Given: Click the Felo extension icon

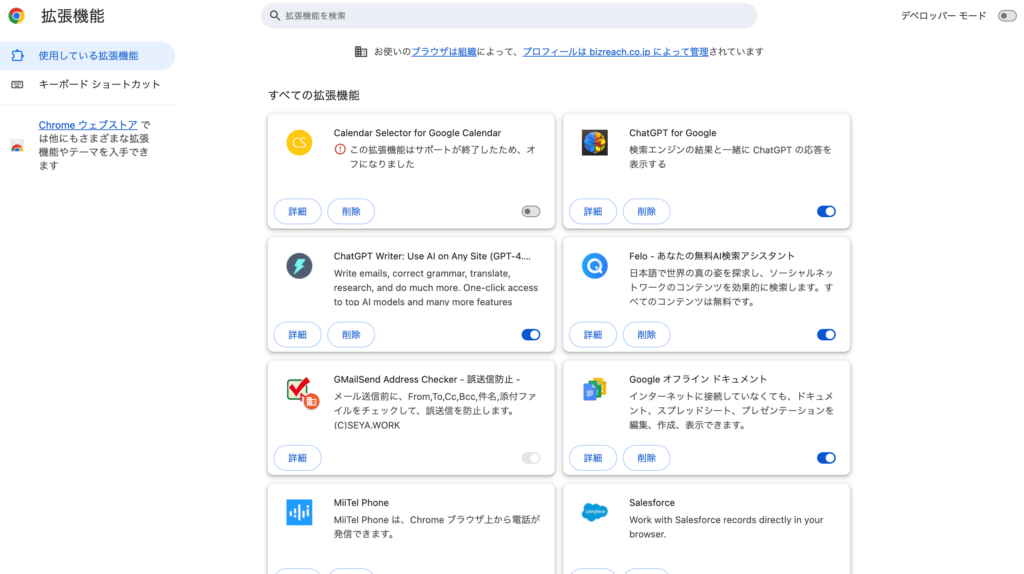Looking at the screenshot, I should [x=594, y=266].
